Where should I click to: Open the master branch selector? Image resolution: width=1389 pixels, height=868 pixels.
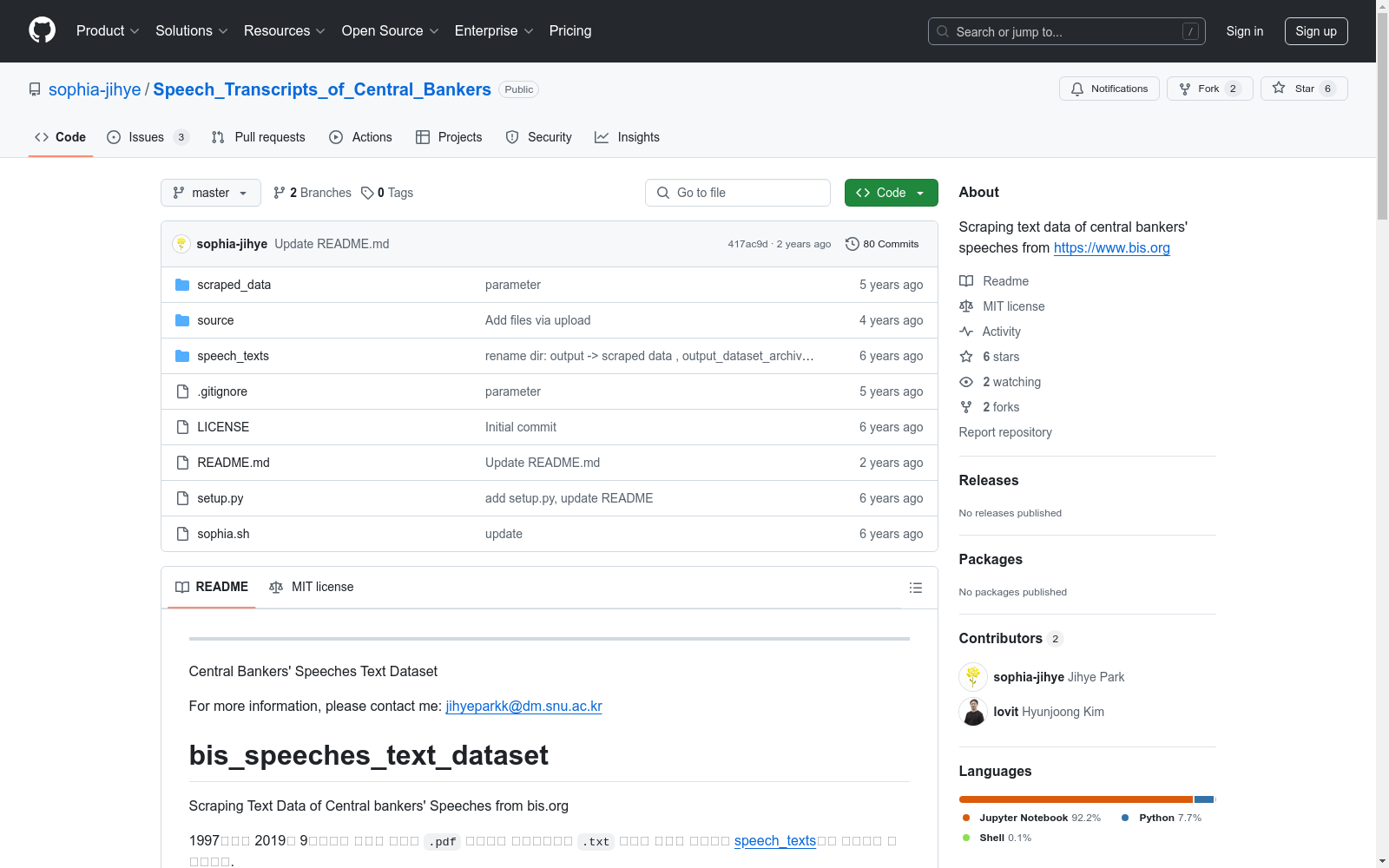[211, 193]
